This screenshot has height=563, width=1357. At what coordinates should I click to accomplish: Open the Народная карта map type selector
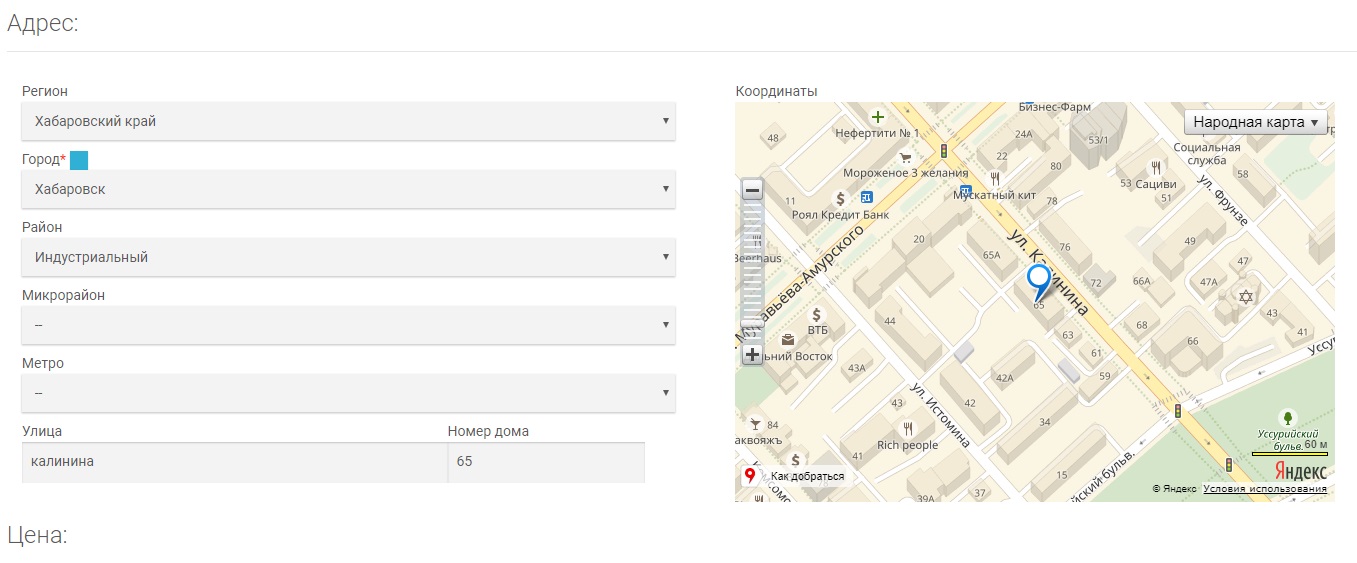pos(1256,122)
